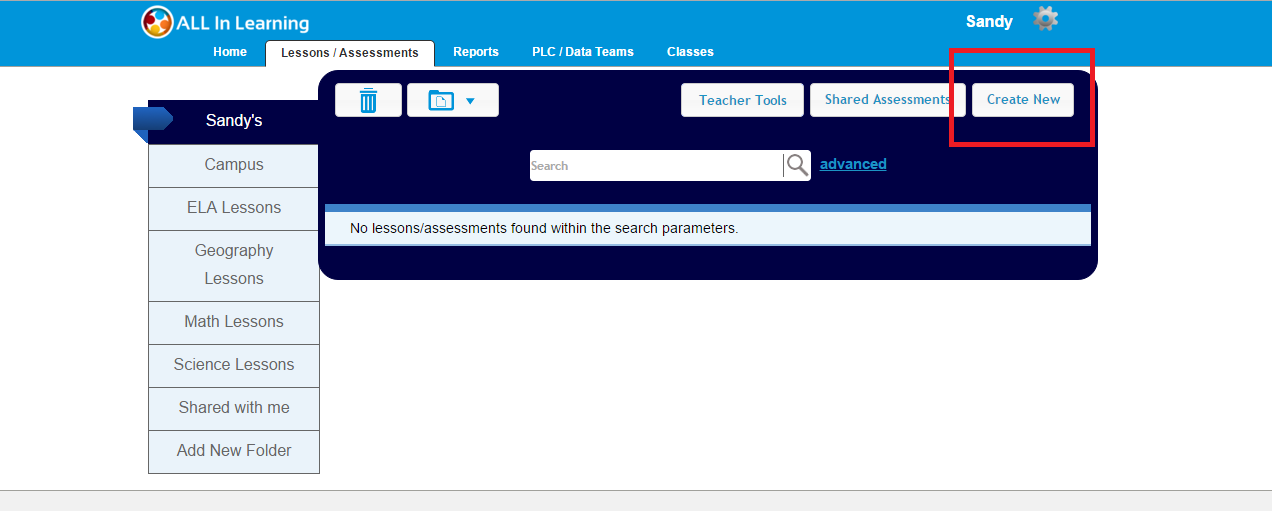1272x511 pixels.
Task: Open the Math Lessons folder
Action: point(234,322)
